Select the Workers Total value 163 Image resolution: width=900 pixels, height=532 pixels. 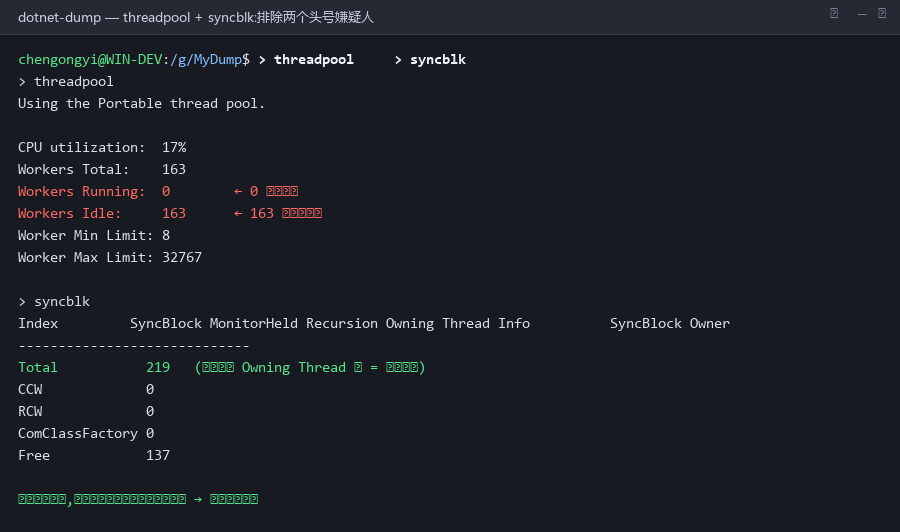174,169
